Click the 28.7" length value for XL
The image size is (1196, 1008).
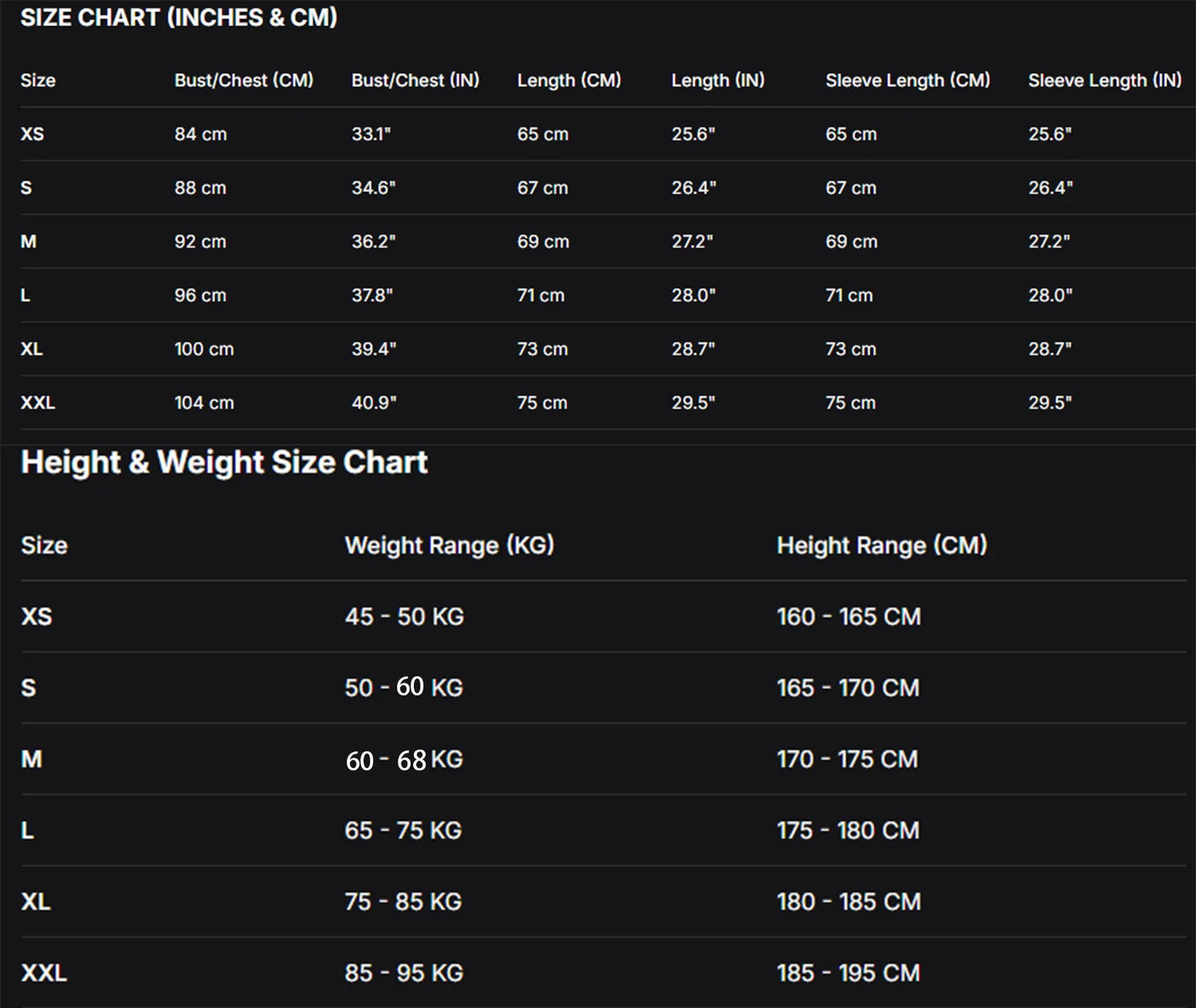693,349
